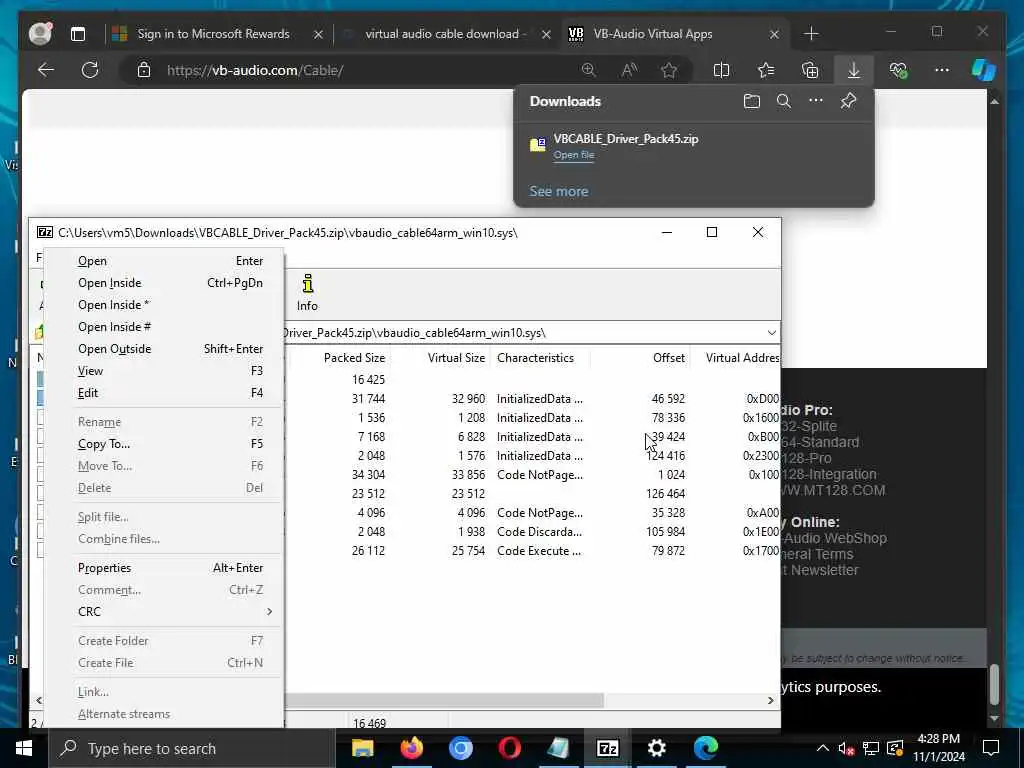This screenshot has width=1024, height=768.
Task: Click the Windows taskbar search box
Action: (191, 748)
